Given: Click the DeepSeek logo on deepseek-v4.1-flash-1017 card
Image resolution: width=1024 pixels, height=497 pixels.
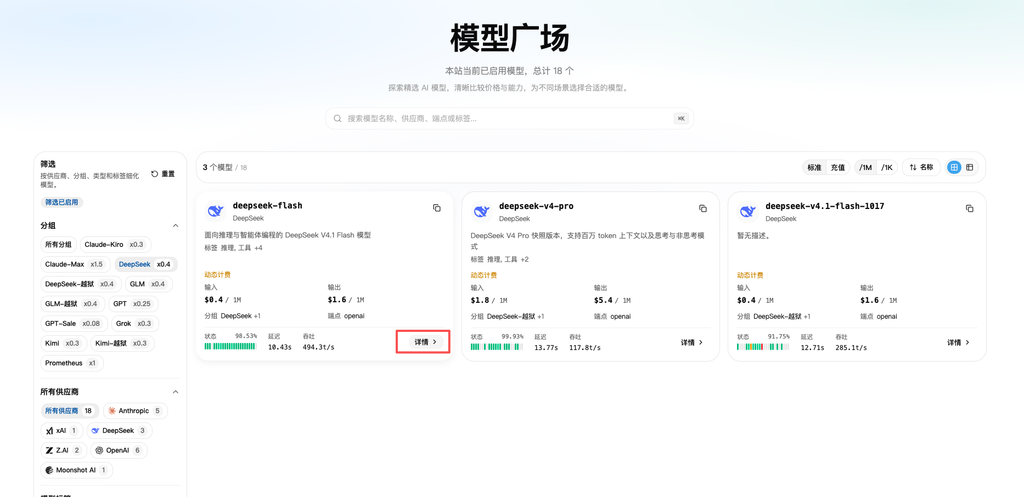Looking at the screenshot, I should coord(748,211).
